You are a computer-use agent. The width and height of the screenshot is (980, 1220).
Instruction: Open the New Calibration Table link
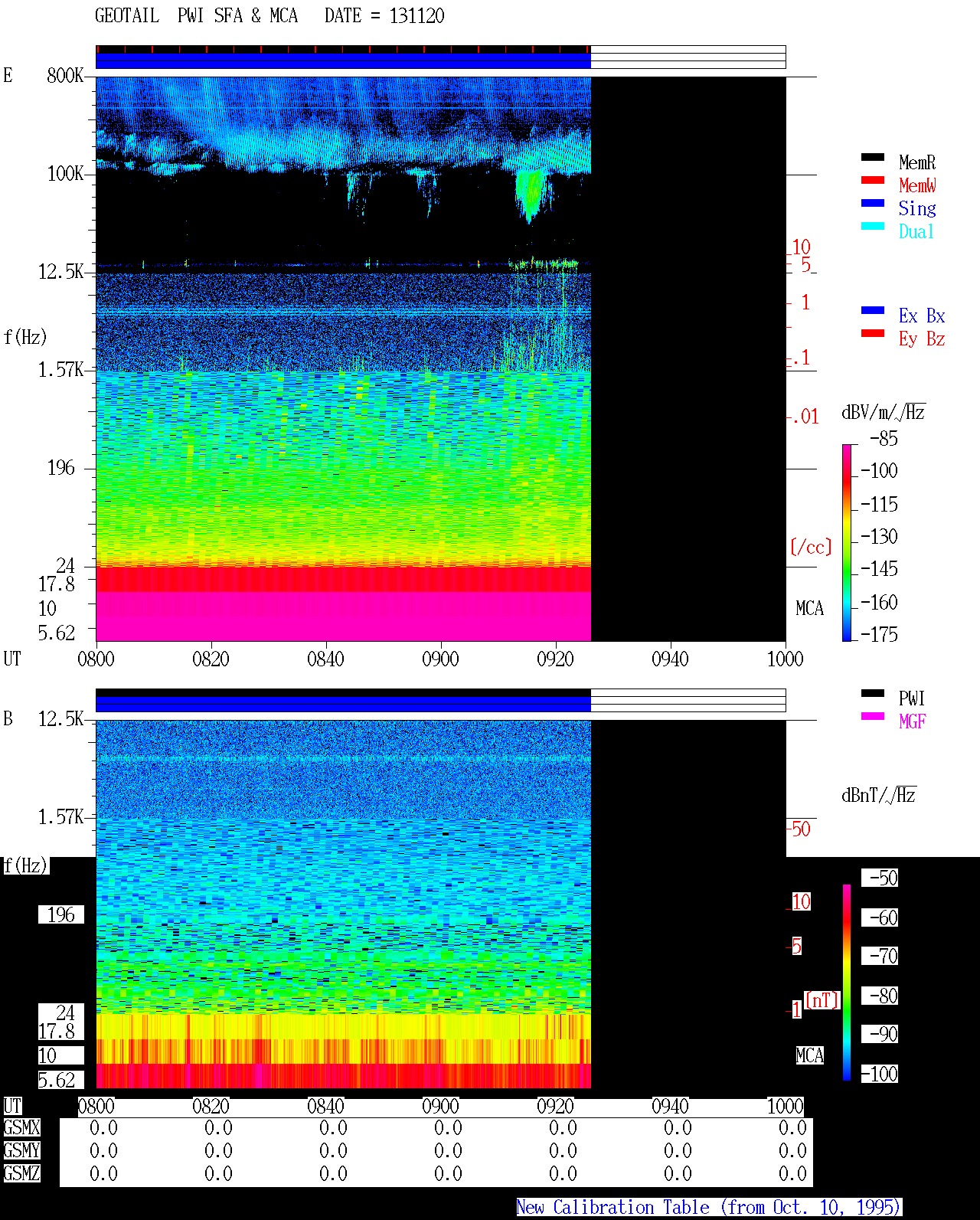(709, 1207)
